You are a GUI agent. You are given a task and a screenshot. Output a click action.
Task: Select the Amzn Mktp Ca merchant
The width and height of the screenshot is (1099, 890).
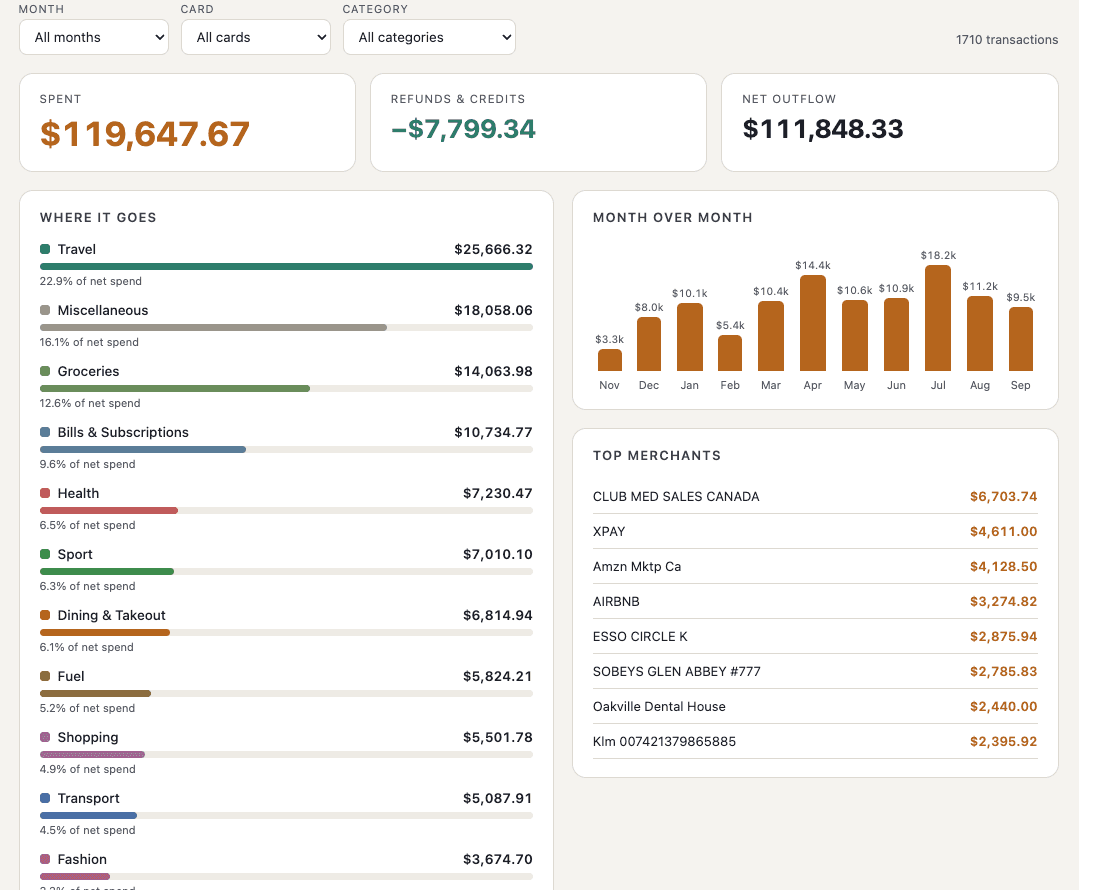637,567
